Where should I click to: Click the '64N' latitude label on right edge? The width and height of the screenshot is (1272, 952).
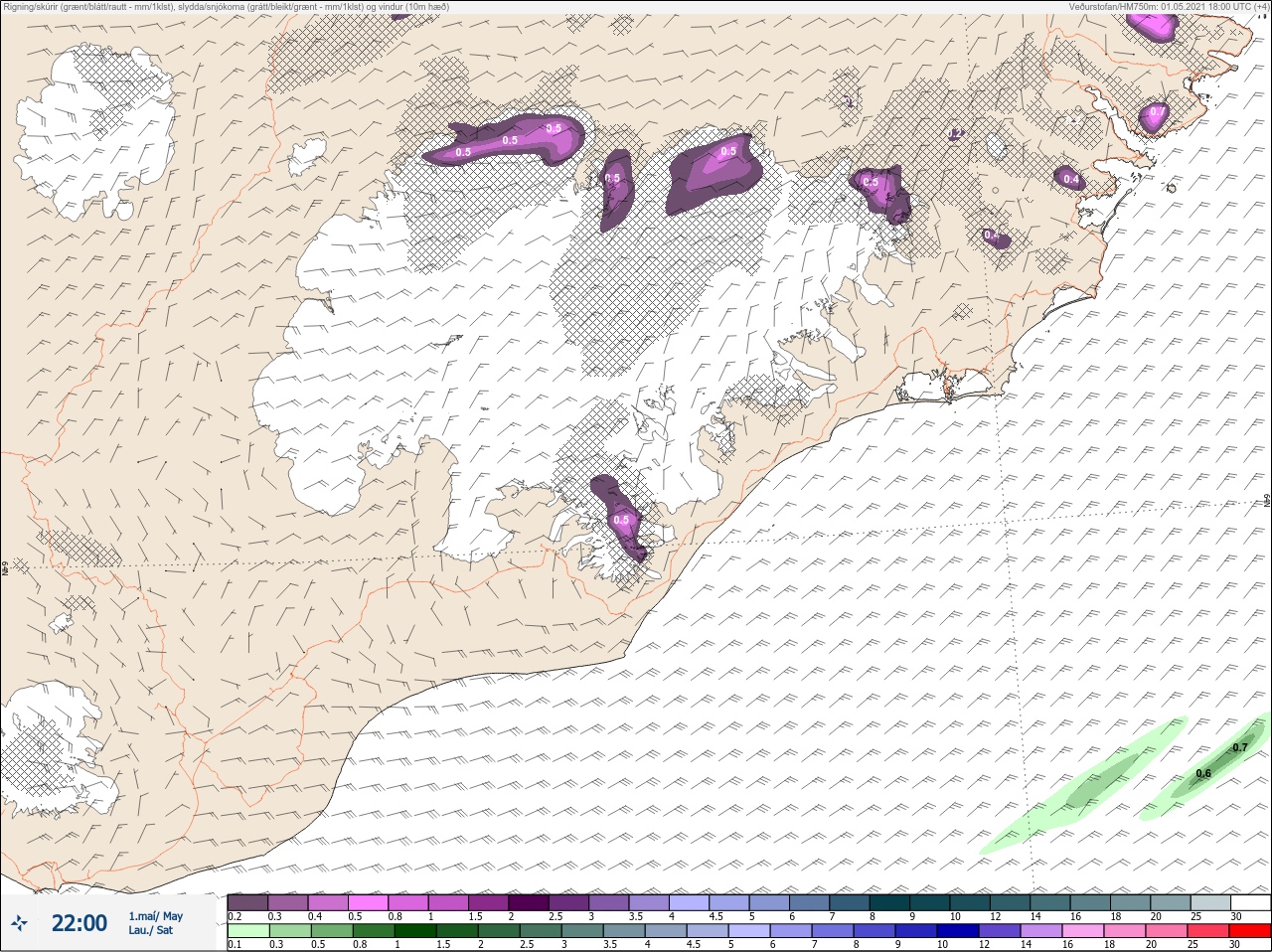1266,498
